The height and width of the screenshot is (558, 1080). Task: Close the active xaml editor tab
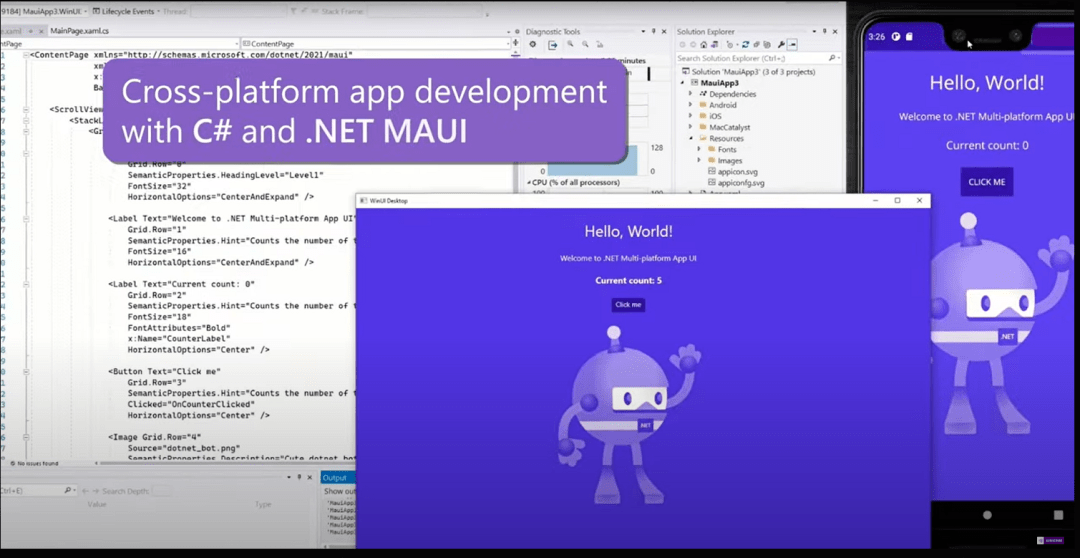pyautogui.click(x=41, y=31)
